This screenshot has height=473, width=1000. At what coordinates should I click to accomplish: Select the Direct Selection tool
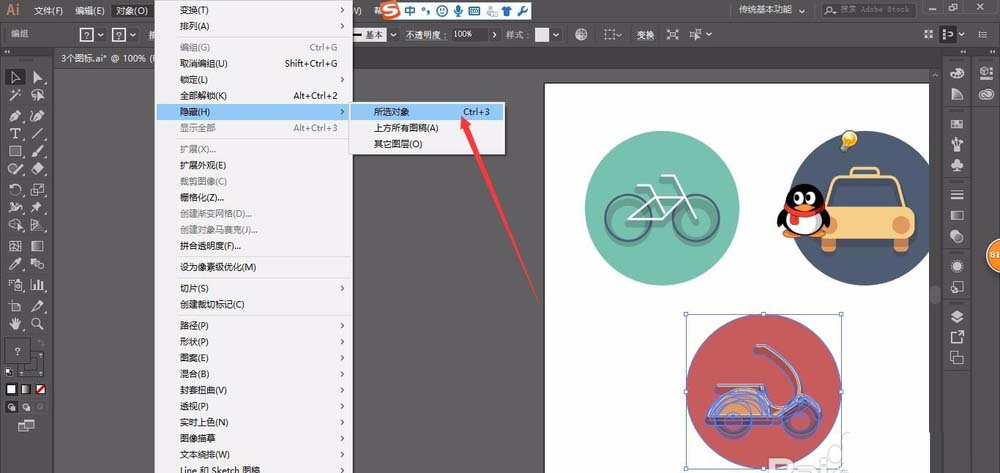[x=38, y=78]
